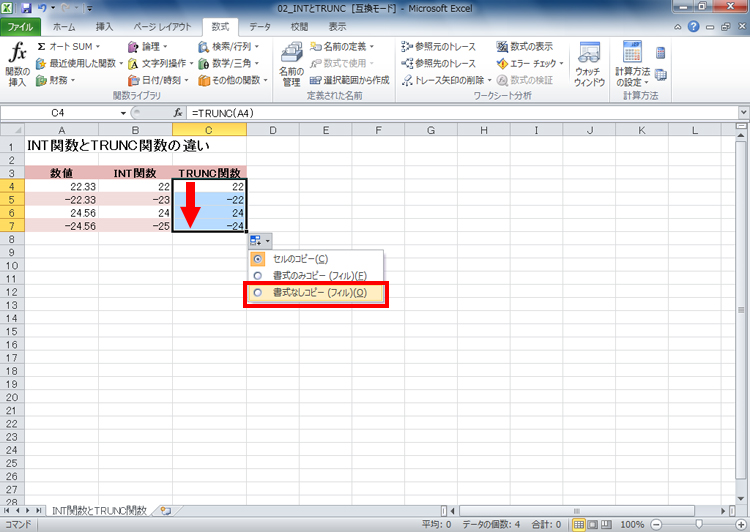
Task: Click the Excel Help question mark icon
Action: coord(693,27)
